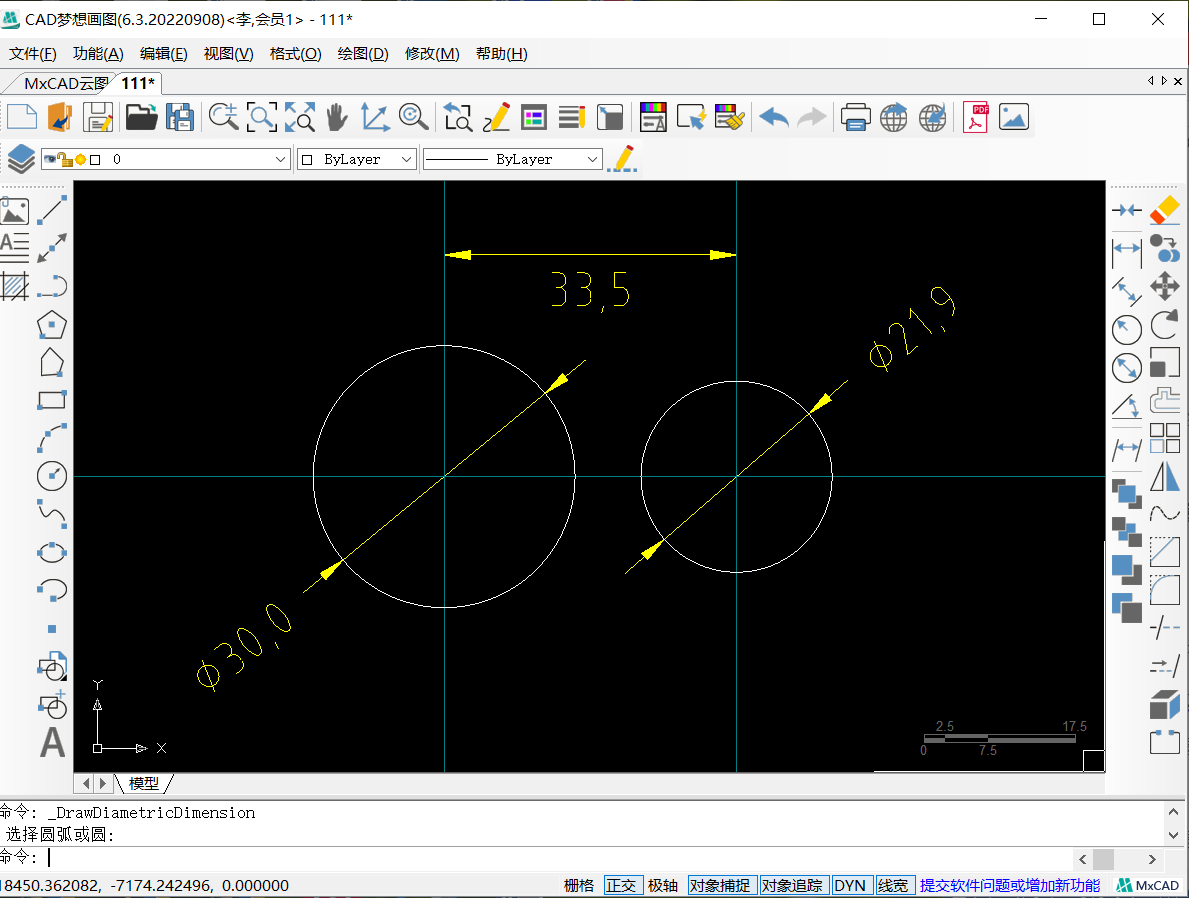
Task: Open the 绘图(D) menu
Action: (362, 54)
